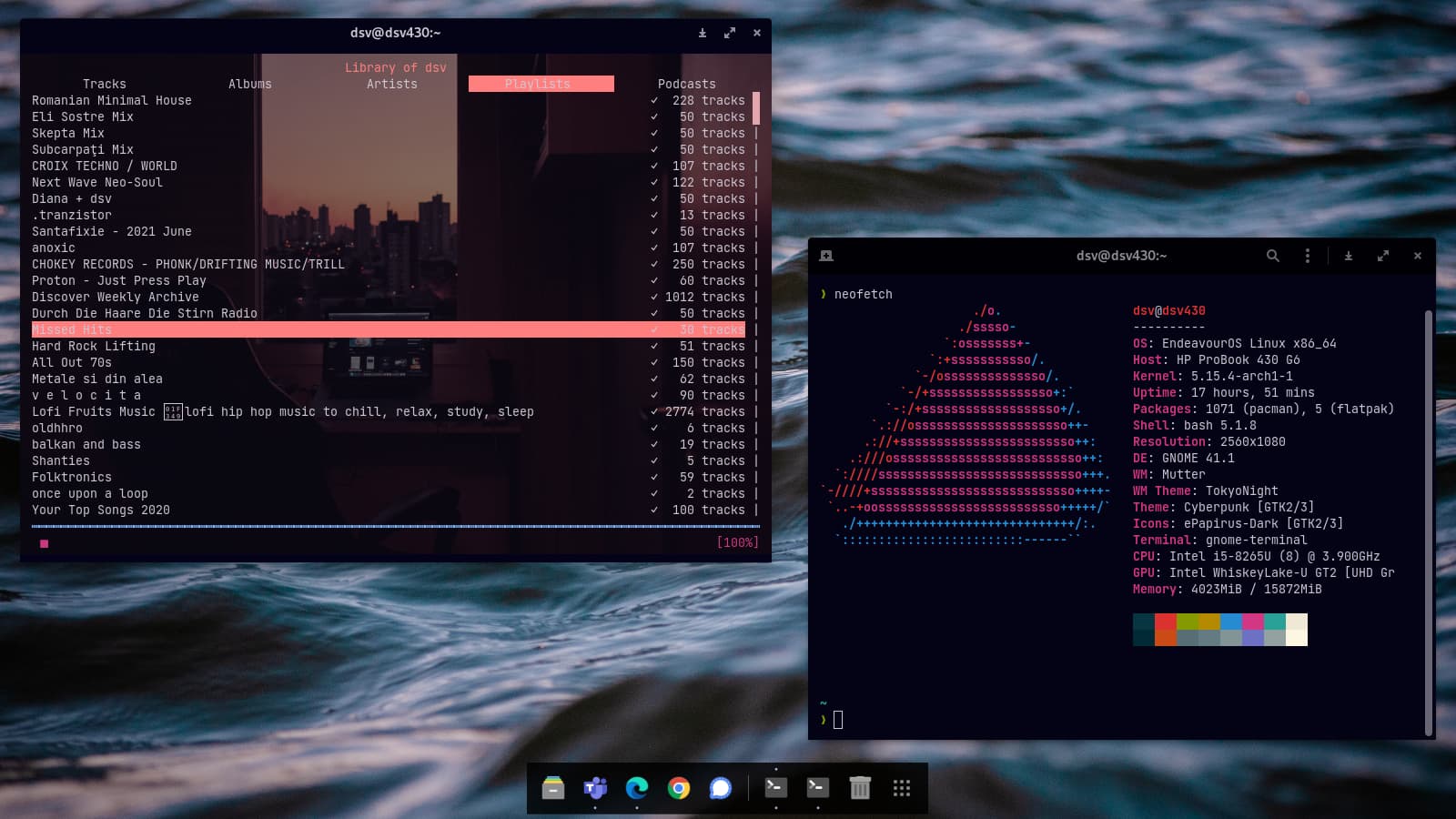
Task: Click the checkmark on Romanian Minimal House row
Action: tap(654, 100)
